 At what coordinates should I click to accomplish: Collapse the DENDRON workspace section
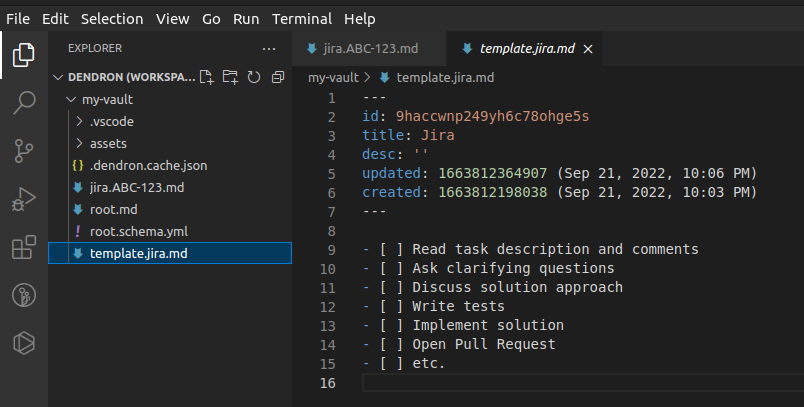58,77
